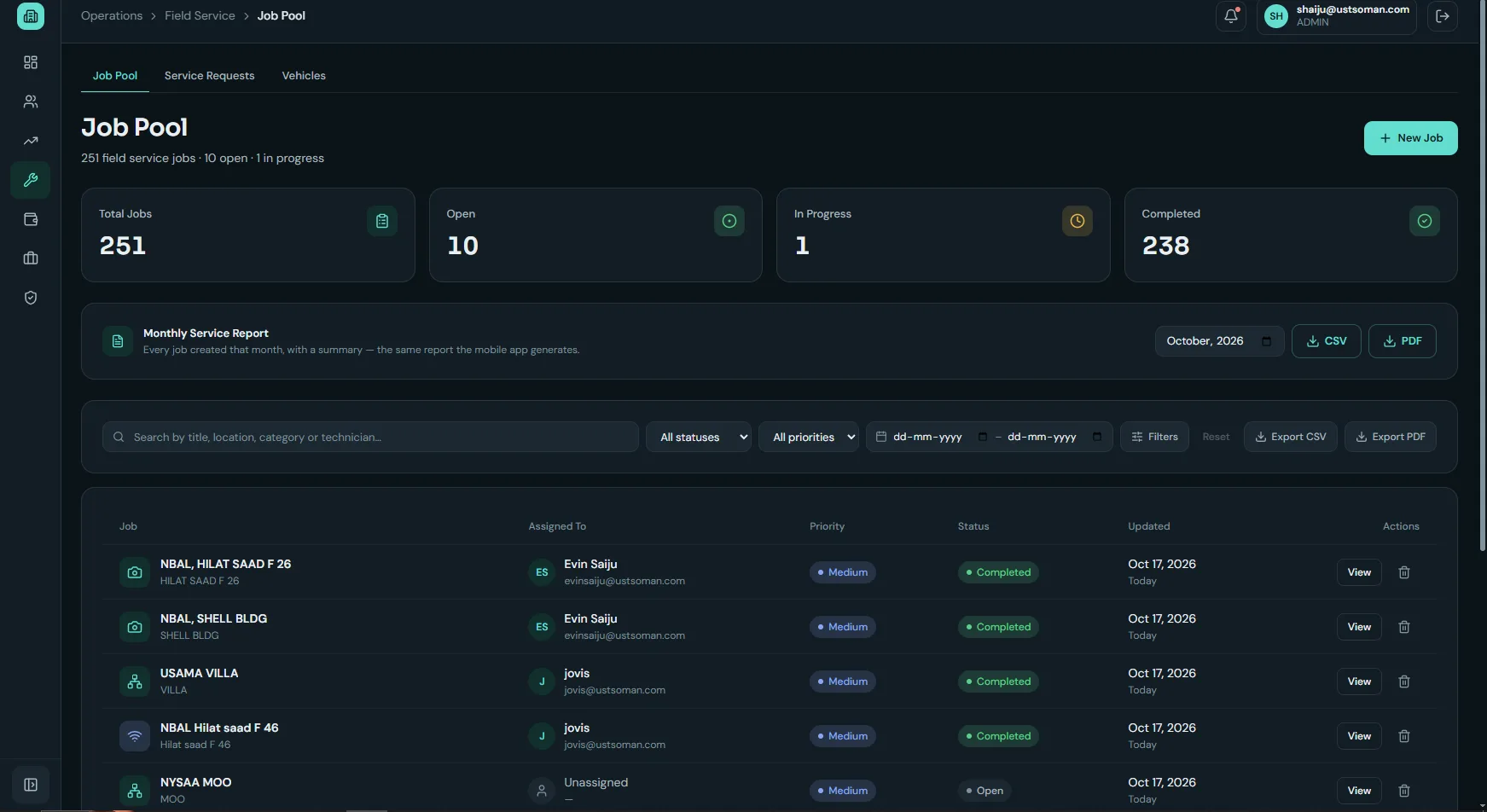This screenshot has height=812, width=1487.
Task: Open the shield check icon in sidebar
Action: pyautogui.click(x=31, y=298)
